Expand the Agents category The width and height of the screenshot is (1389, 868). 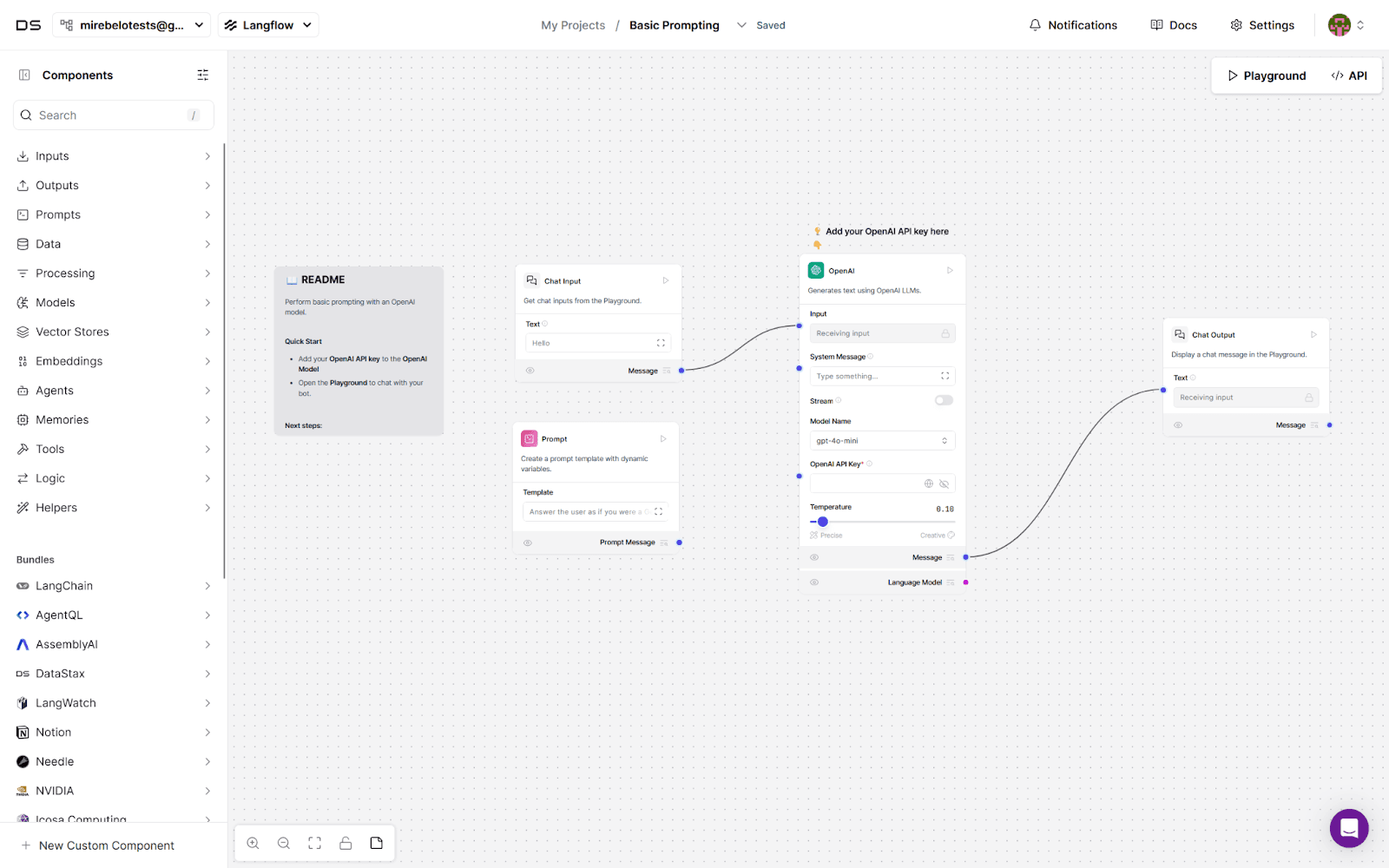tap(115, 391)
